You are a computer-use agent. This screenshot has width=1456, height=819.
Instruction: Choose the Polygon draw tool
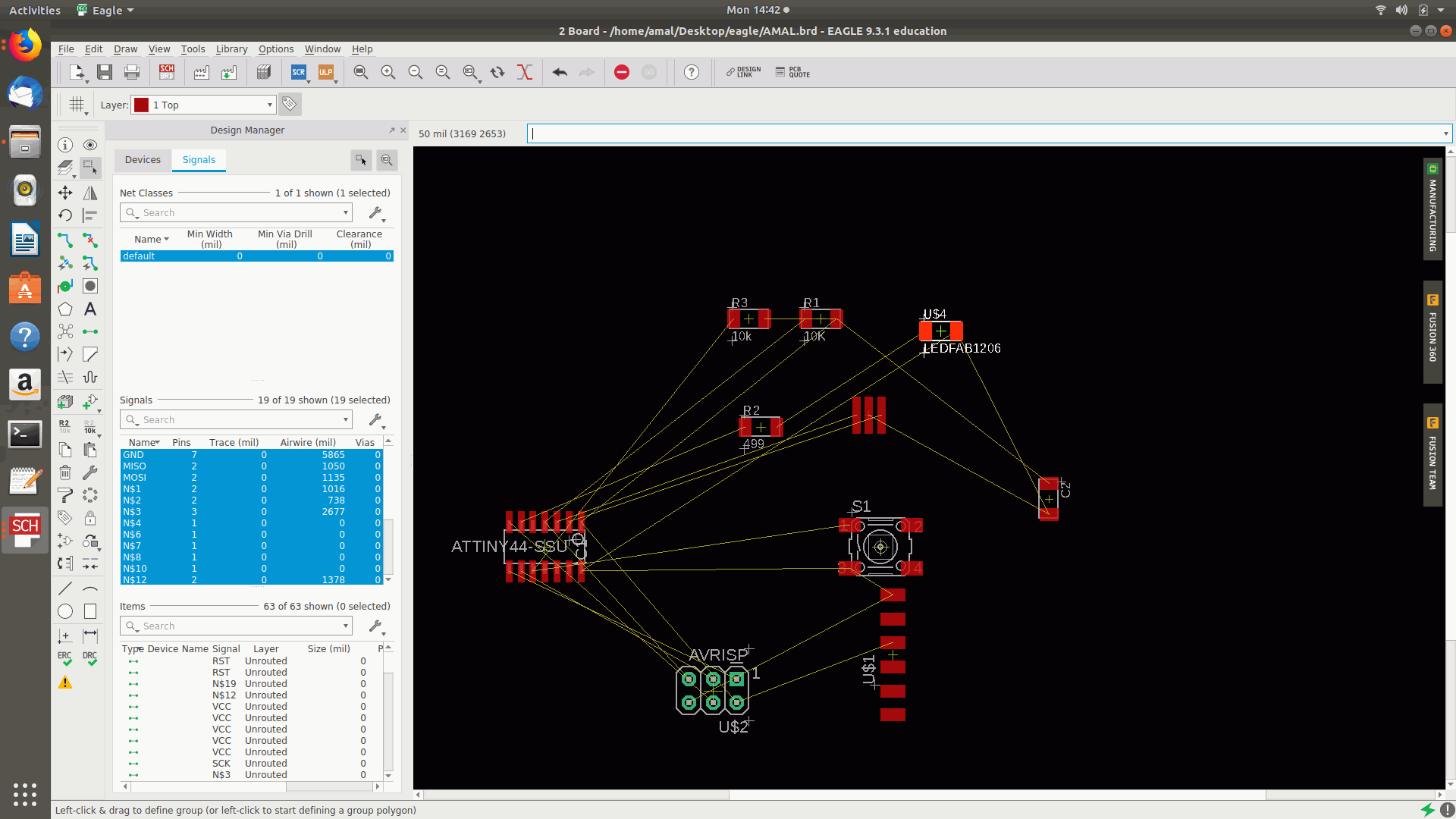(65, 309)
